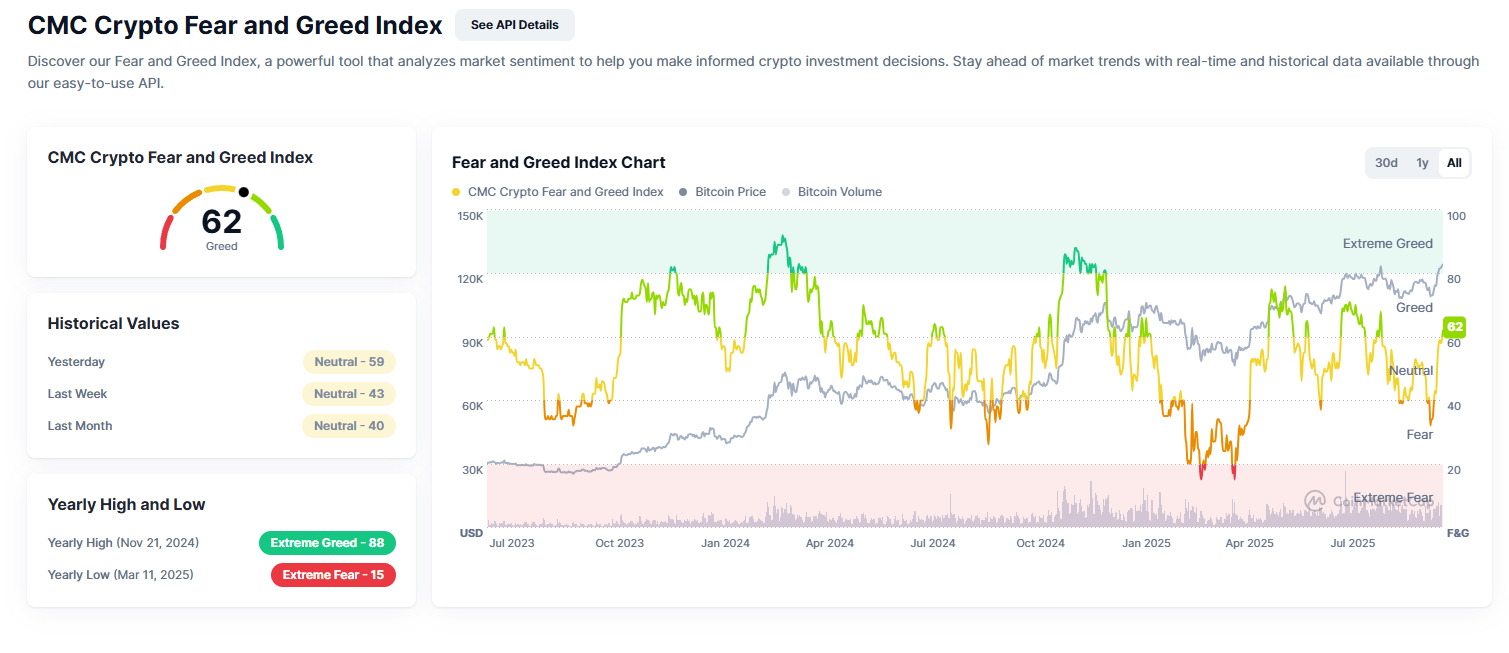The width and height of the screenshot is (1509, 653).
Task: Click the Extreme Fear - 15 yearly low badge
Action: 333,575
